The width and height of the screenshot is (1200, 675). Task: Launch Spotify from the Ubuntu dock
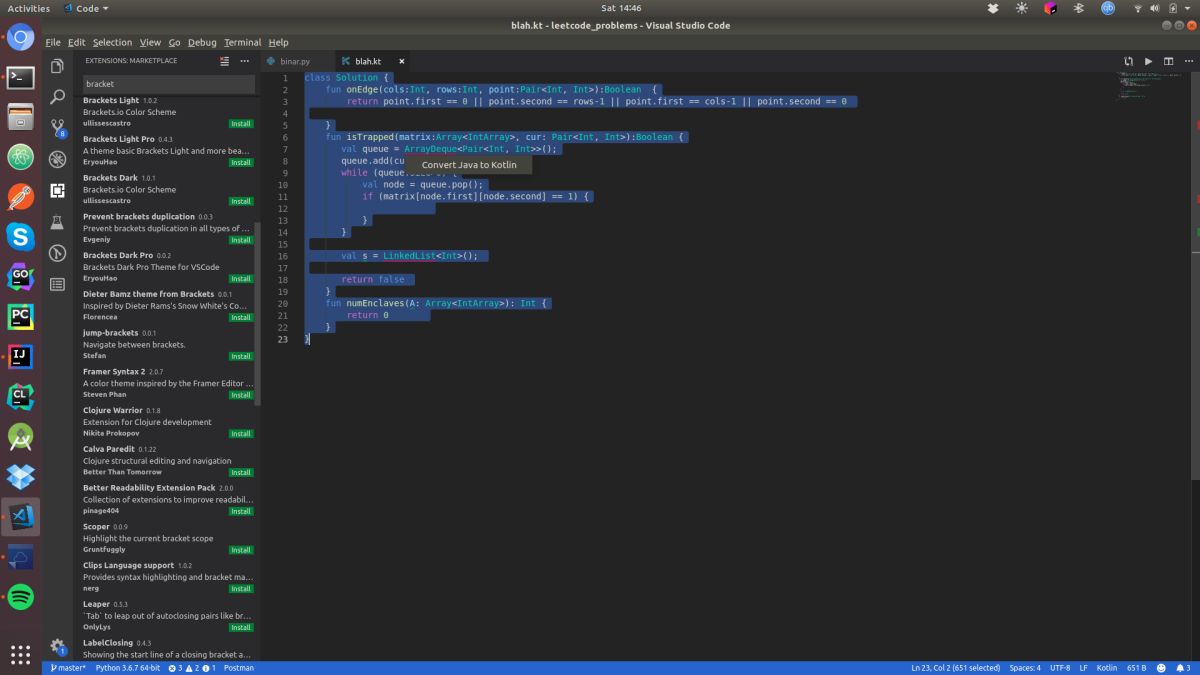pos(20,597)
